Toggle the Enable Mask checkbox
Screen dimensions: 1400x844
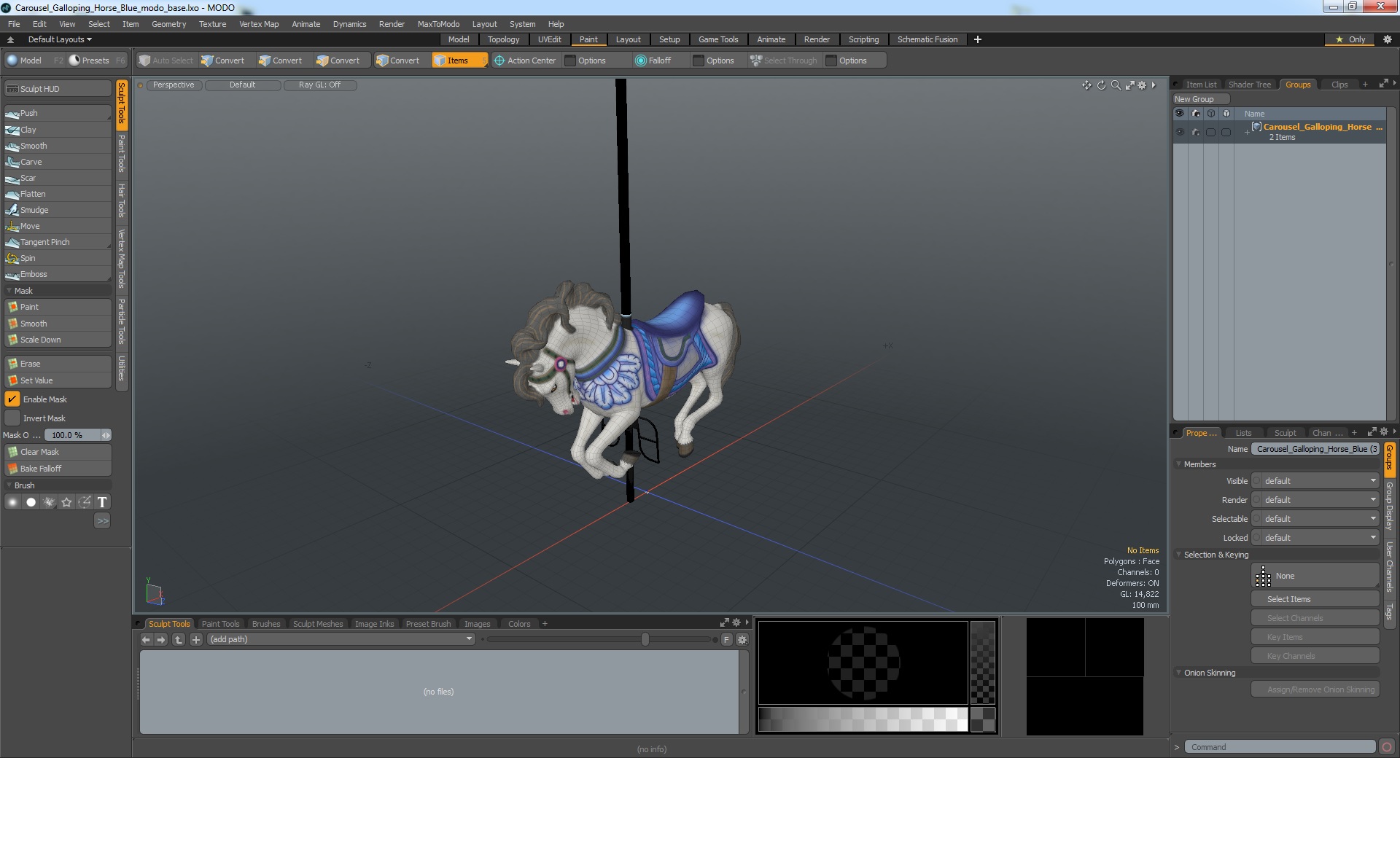pos(12,399)
